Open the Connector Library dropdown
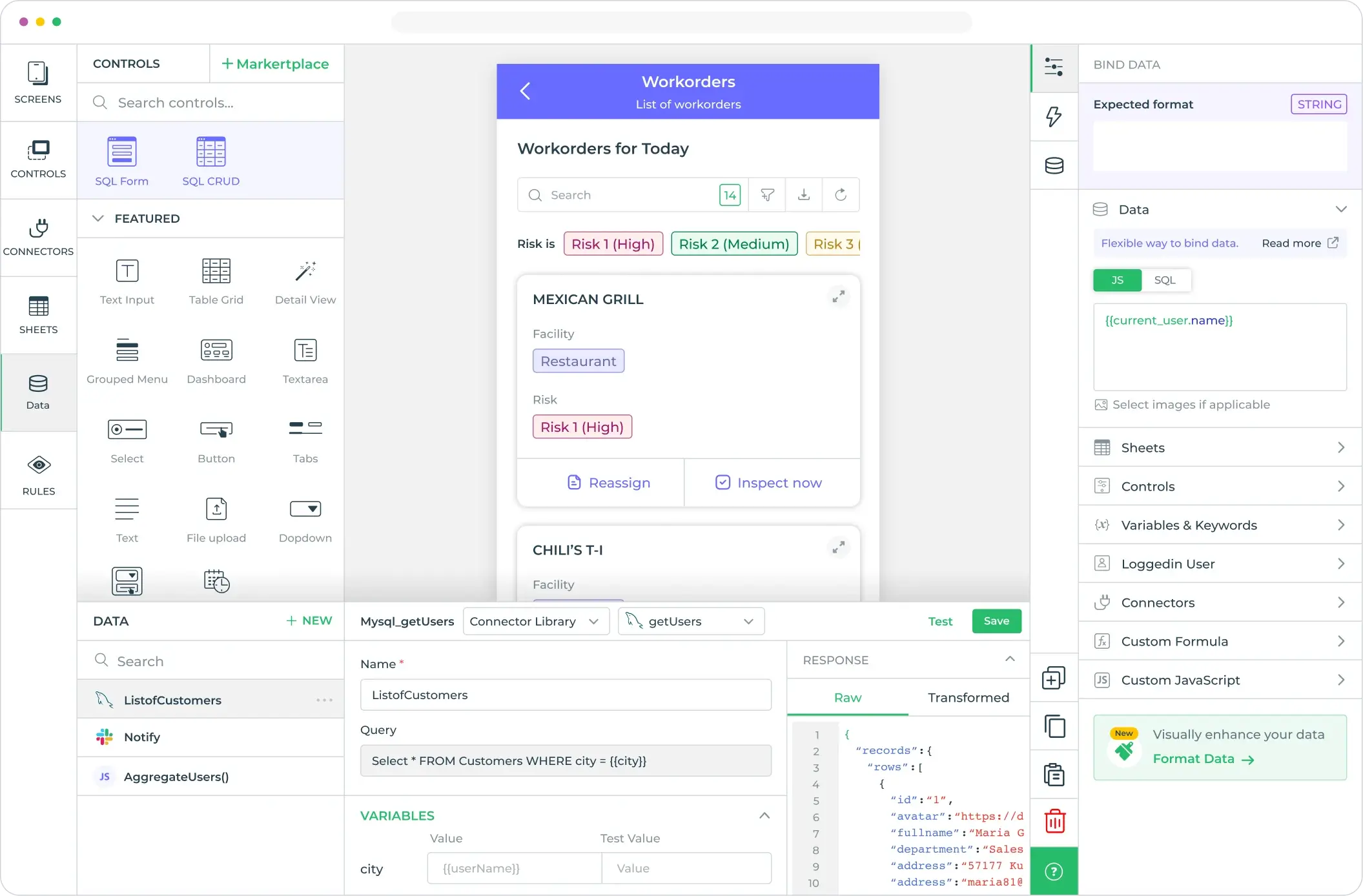Image resolution: width=1363 pixels, height=896 pixels. (x=535, y=621)
